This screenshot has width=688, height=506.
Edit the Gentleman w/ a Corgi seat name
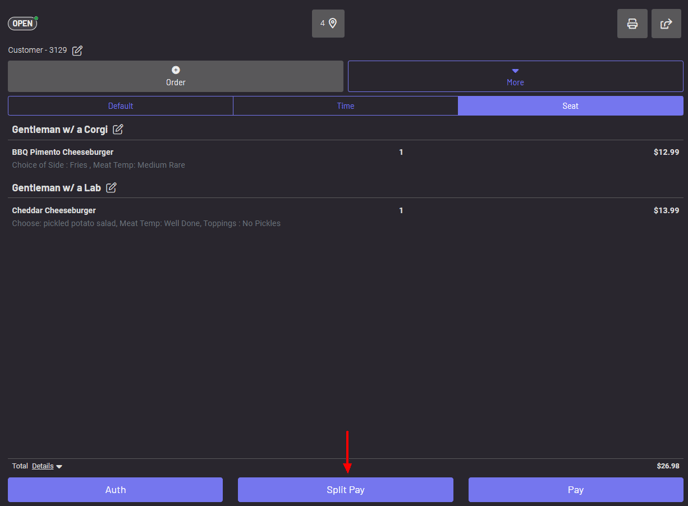(118, 129)
